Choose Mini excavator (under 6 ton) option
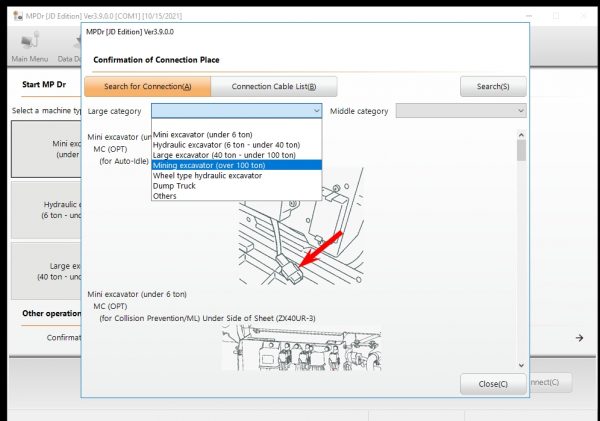The width and height of the screenshot is (600, 421). pos(236,135)
